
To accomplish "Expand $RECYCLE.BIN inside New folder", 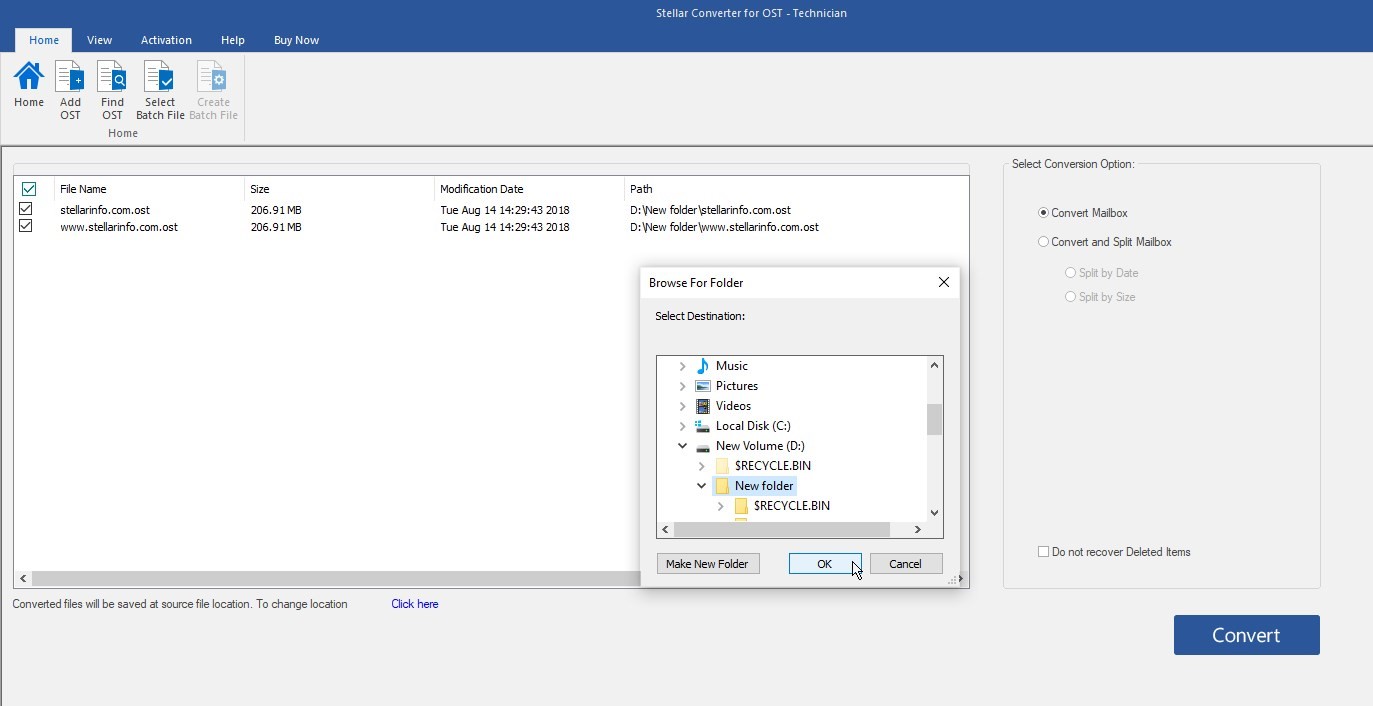I will click(721, 506).
